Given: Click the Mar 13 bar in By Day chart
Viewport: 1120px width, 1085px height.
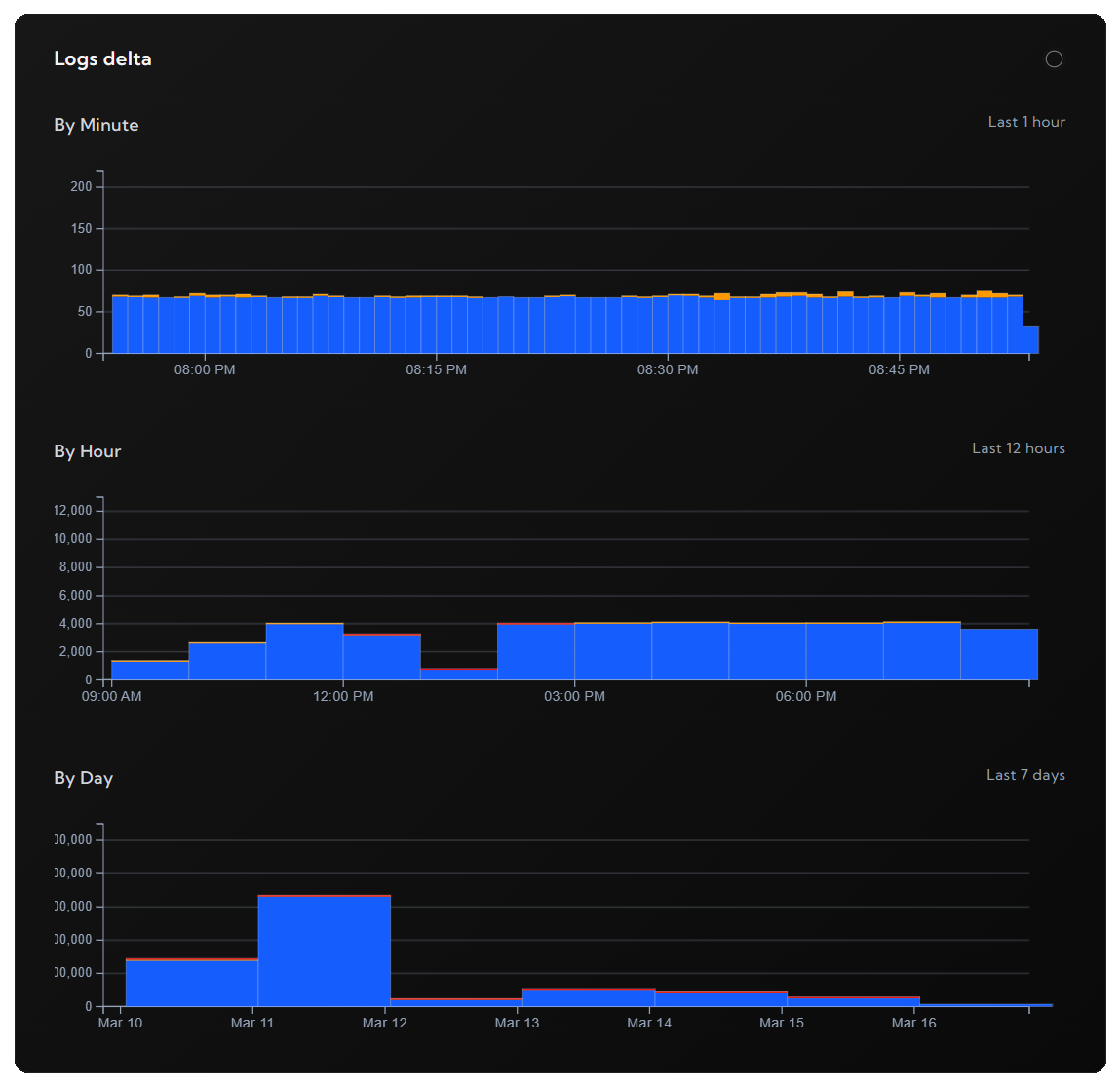Looking at the screenshot, I should tap(590, 998).
